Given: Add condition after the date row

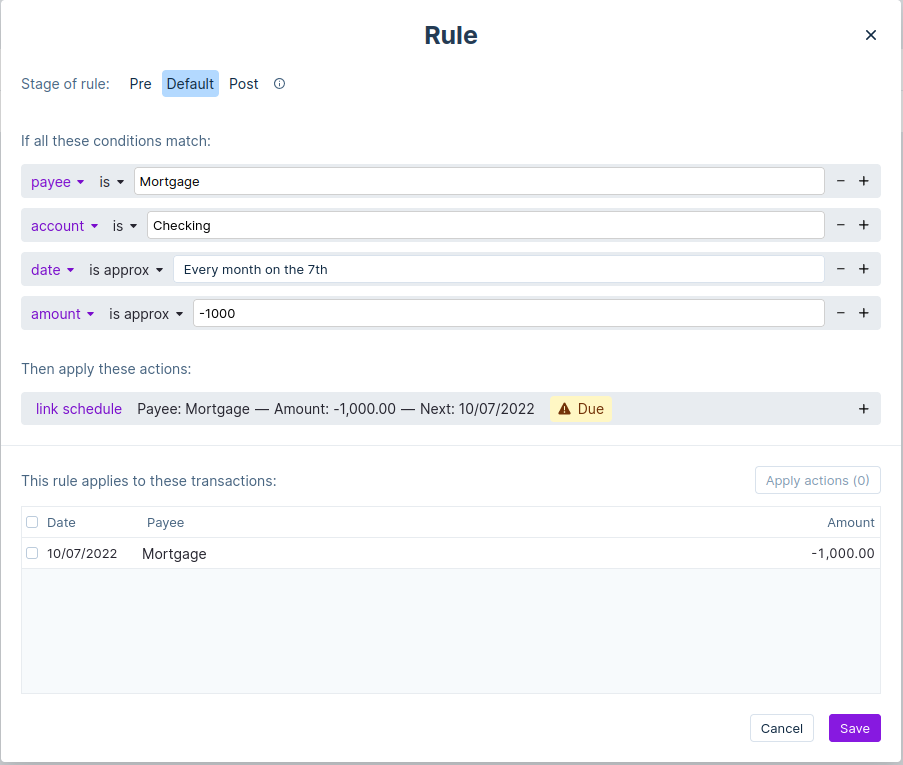Looking at the screenshot, I should click(863, 269).
